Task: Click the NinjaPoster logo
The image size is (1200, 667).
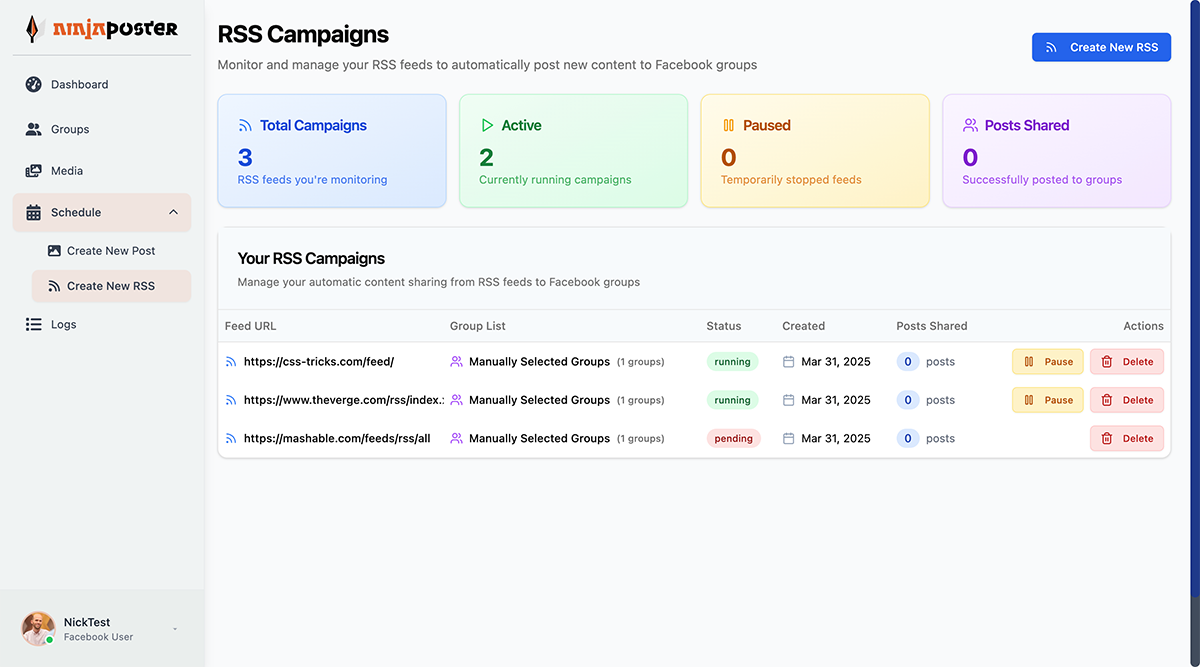Action: pyautogui.click(x=102, y=28)
